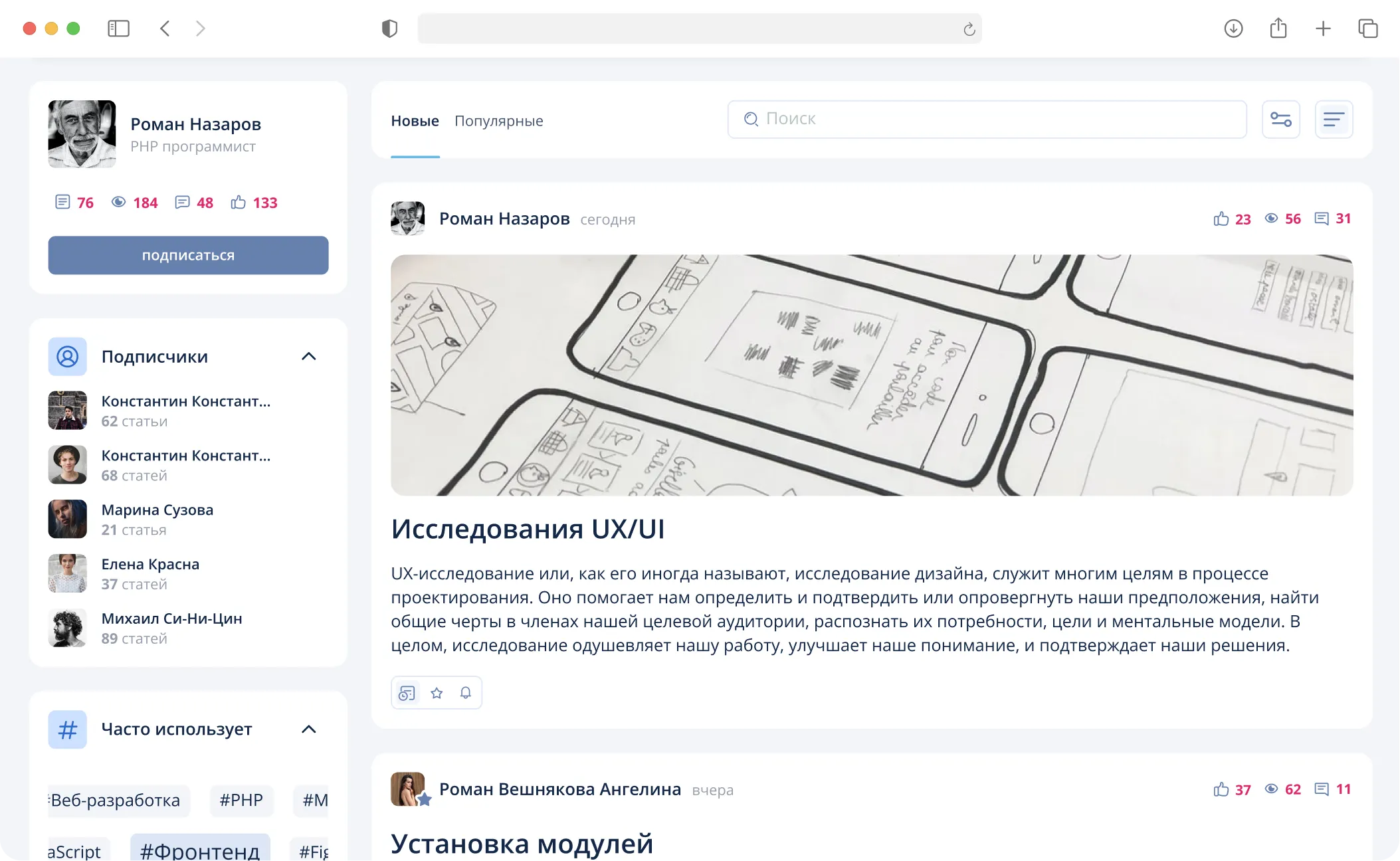Select the Новые tab

tap(415, 121)
